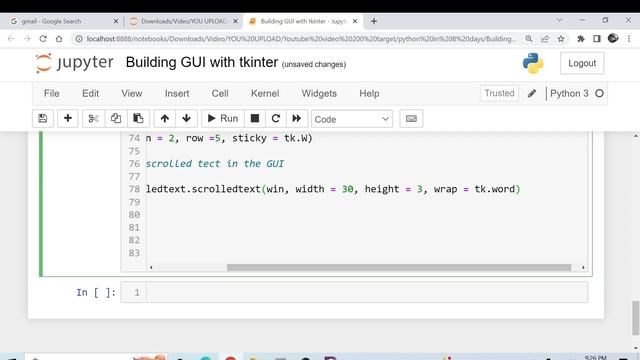Open the File menu
This screenshot has height=360, width=640.
[x=51, y=93]
